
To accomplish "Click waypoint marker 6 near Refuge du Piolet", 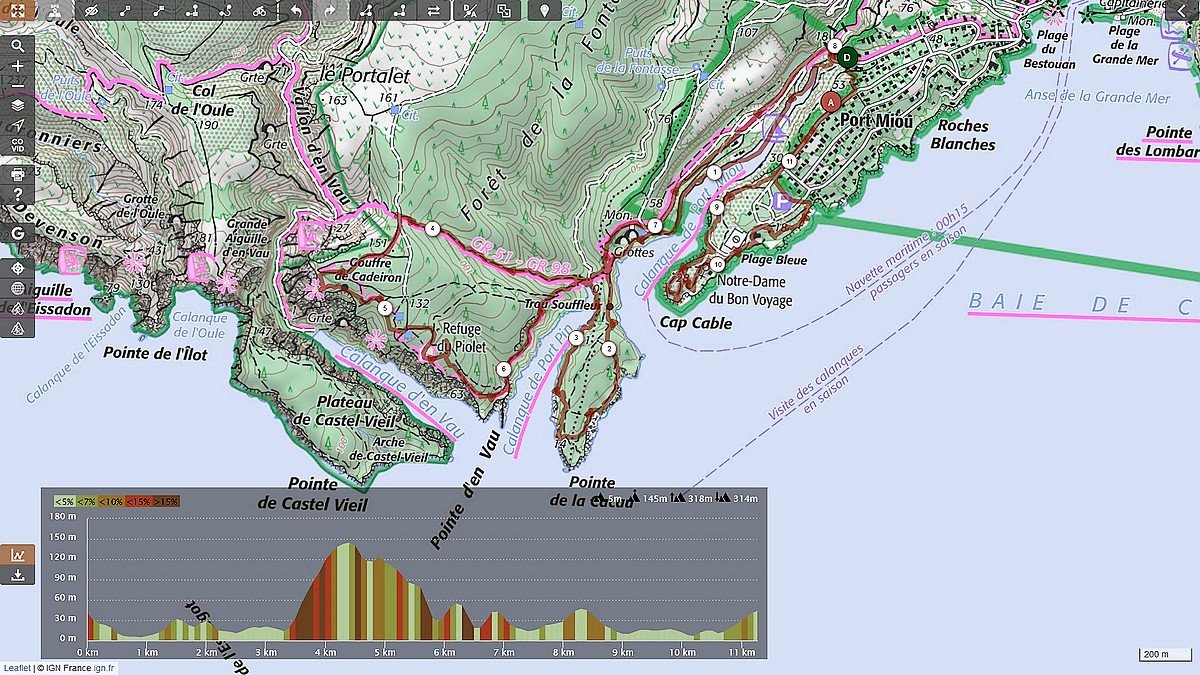I will [503, 369].
